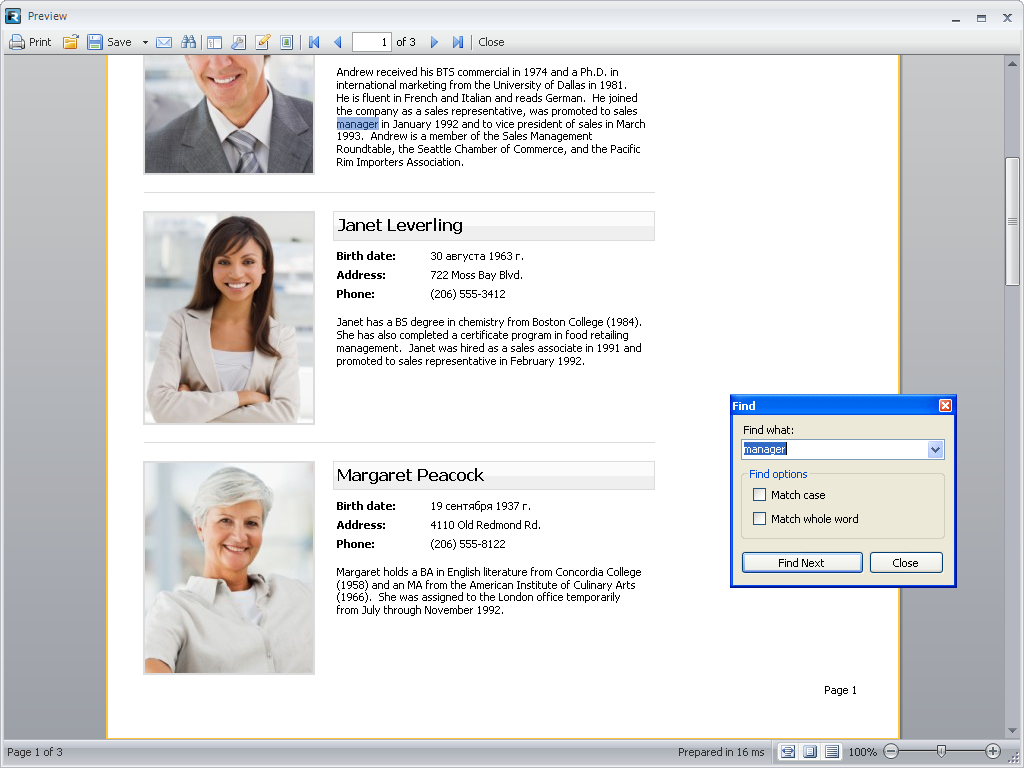The height and width of the screenshot is (768, 1024).
Task: Open the Find what history dropdown
Action: tap(935, 450)
